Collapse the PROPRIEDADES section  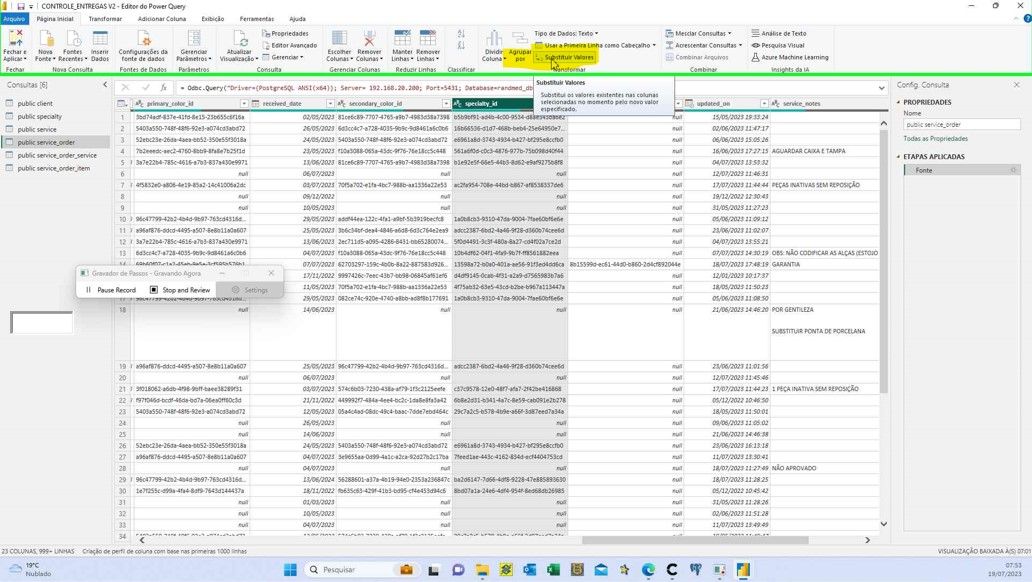pyautogui.click(x=898, y=102)
